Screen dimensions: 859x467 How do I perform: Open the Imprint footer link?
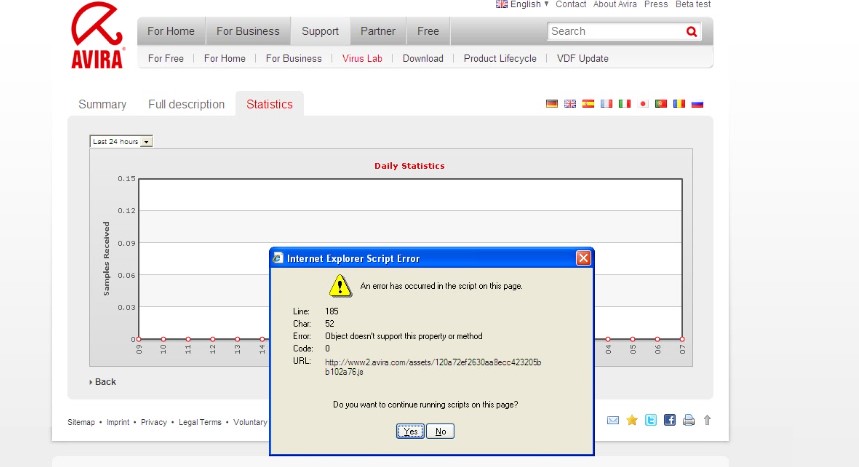point(118,422)
